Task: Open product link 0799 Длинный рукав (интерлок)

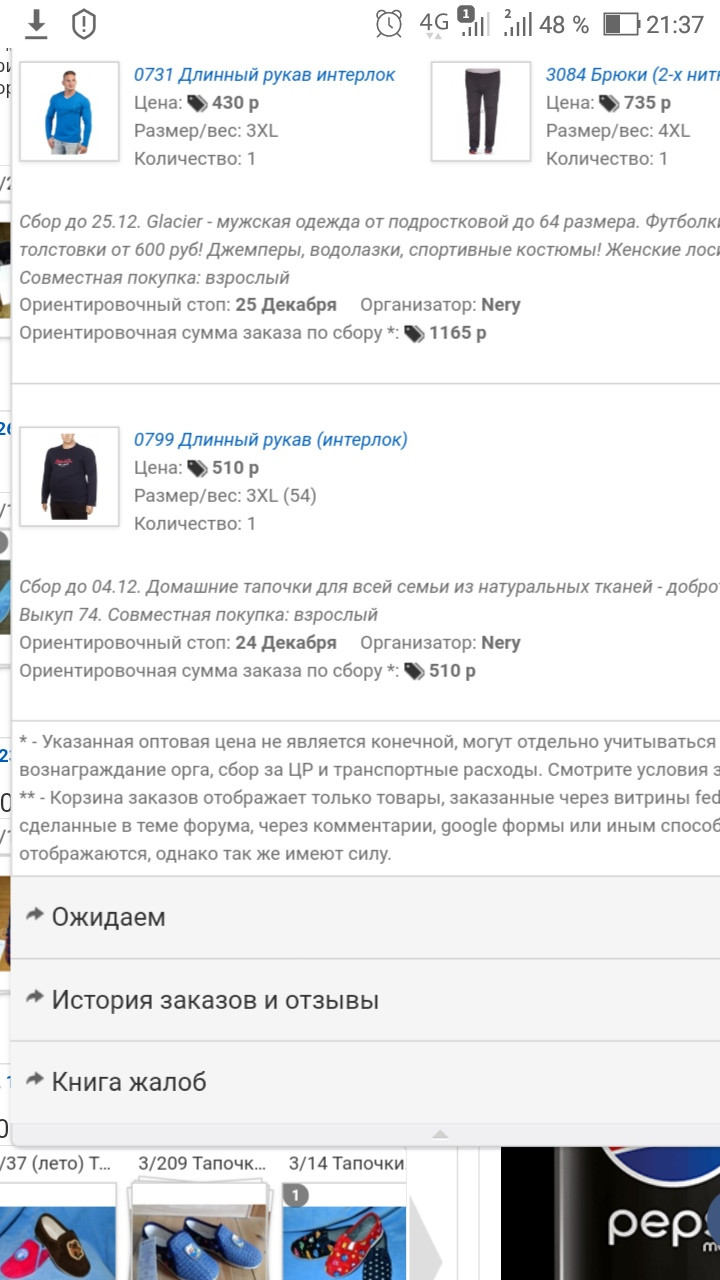Action: point(271,440)
